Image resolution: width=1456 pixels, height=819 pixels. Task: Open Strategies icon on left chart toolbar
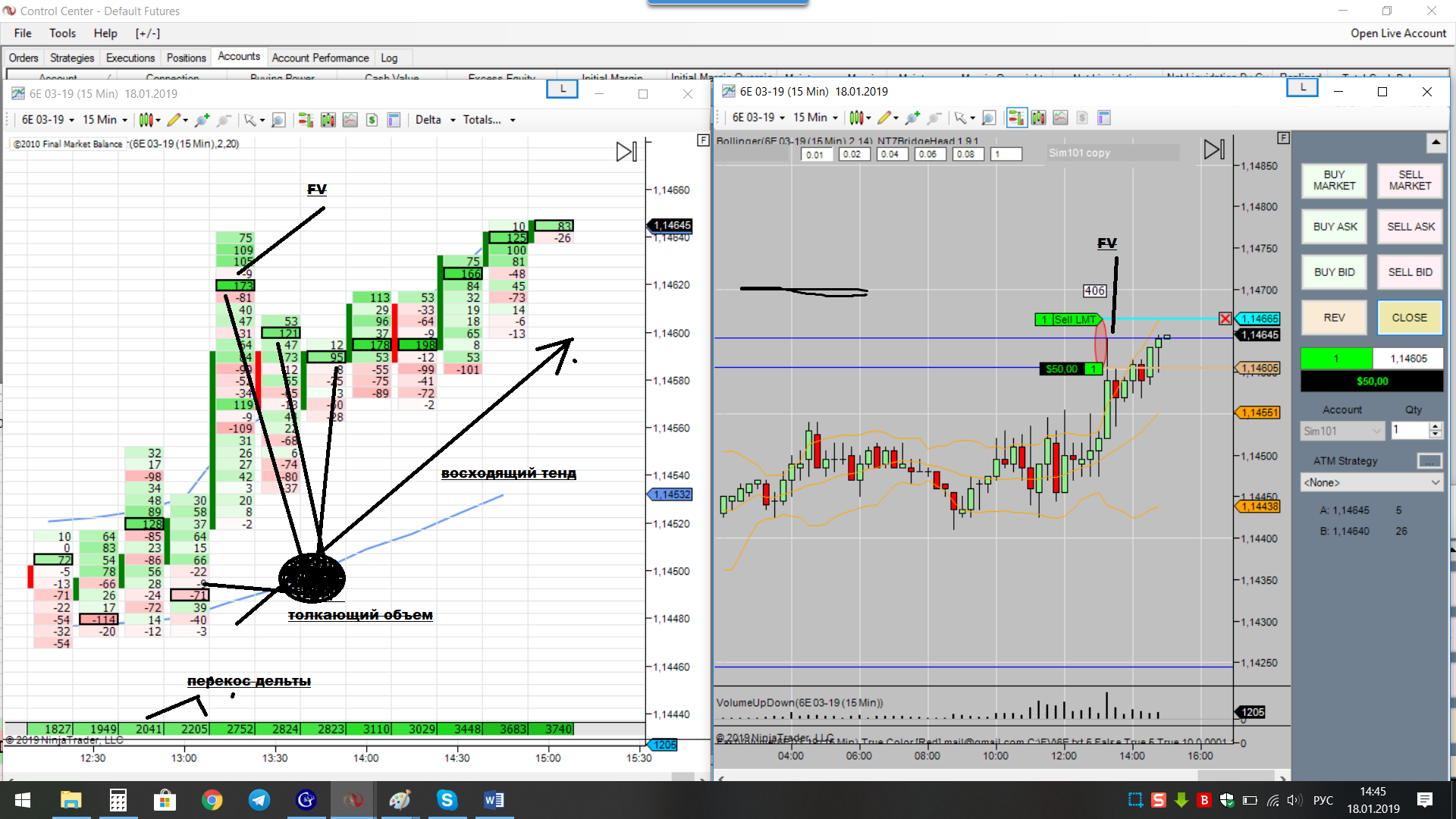pos(372,120)
